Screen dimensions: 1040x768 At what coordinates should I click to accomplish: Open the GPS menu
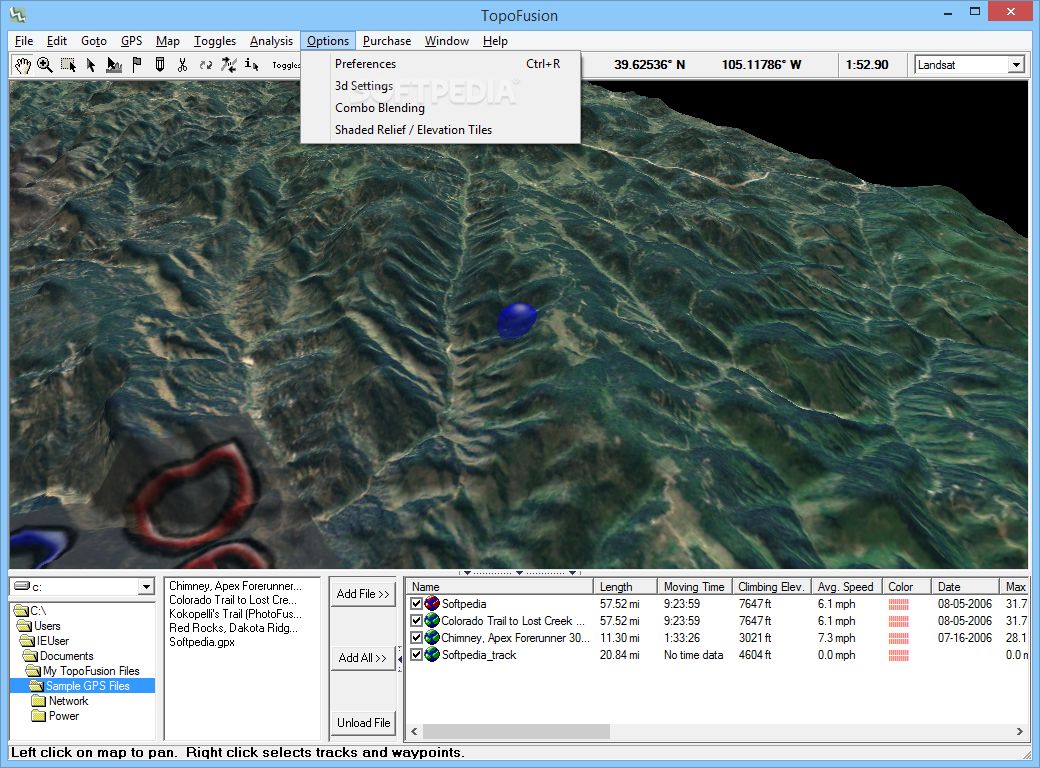(x=131, y=41)
